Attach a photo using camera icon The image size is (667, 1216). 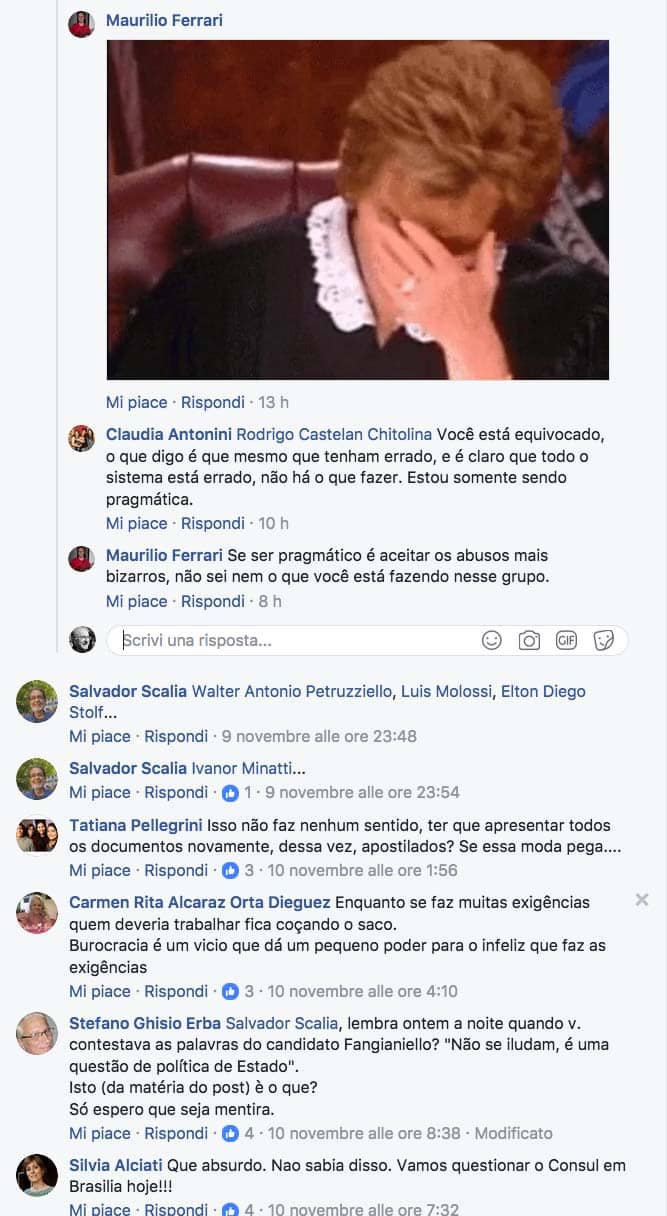529,640
